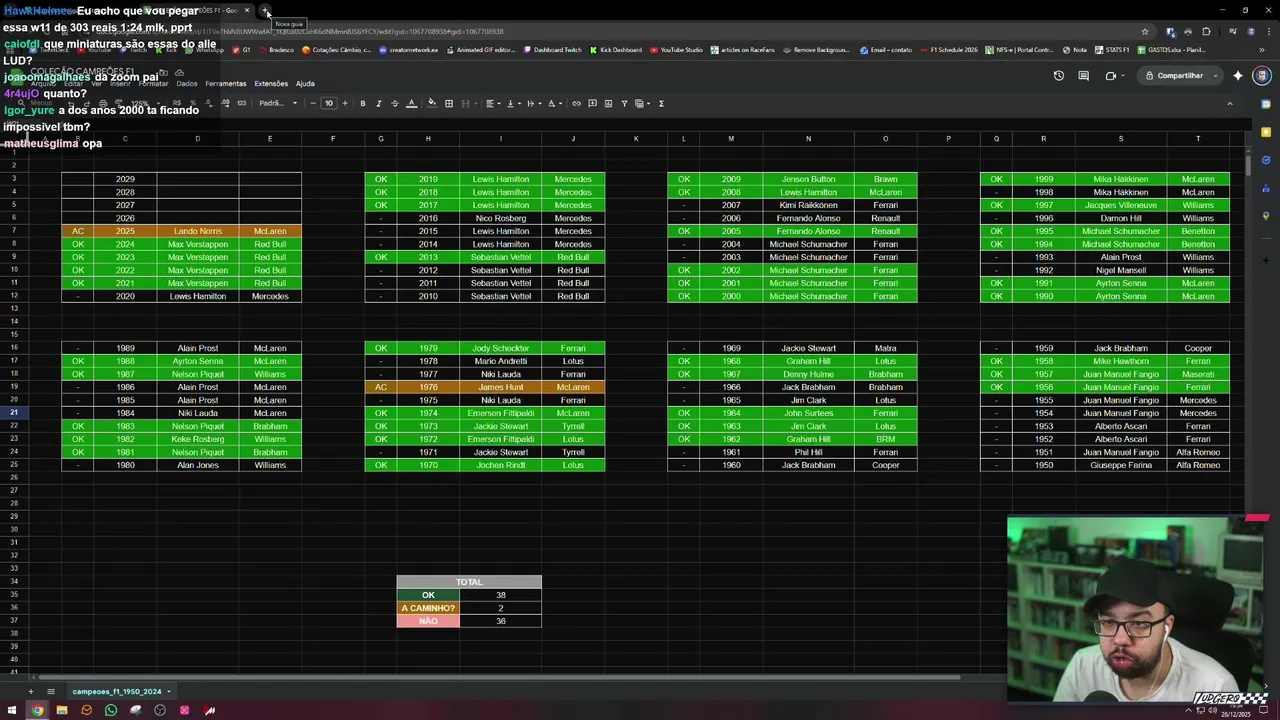Image resolution: width=1280 pixels, height=720 pixels.
Task: Toggle bold formatting in toolbar
Action: click(x=362, y=103)
